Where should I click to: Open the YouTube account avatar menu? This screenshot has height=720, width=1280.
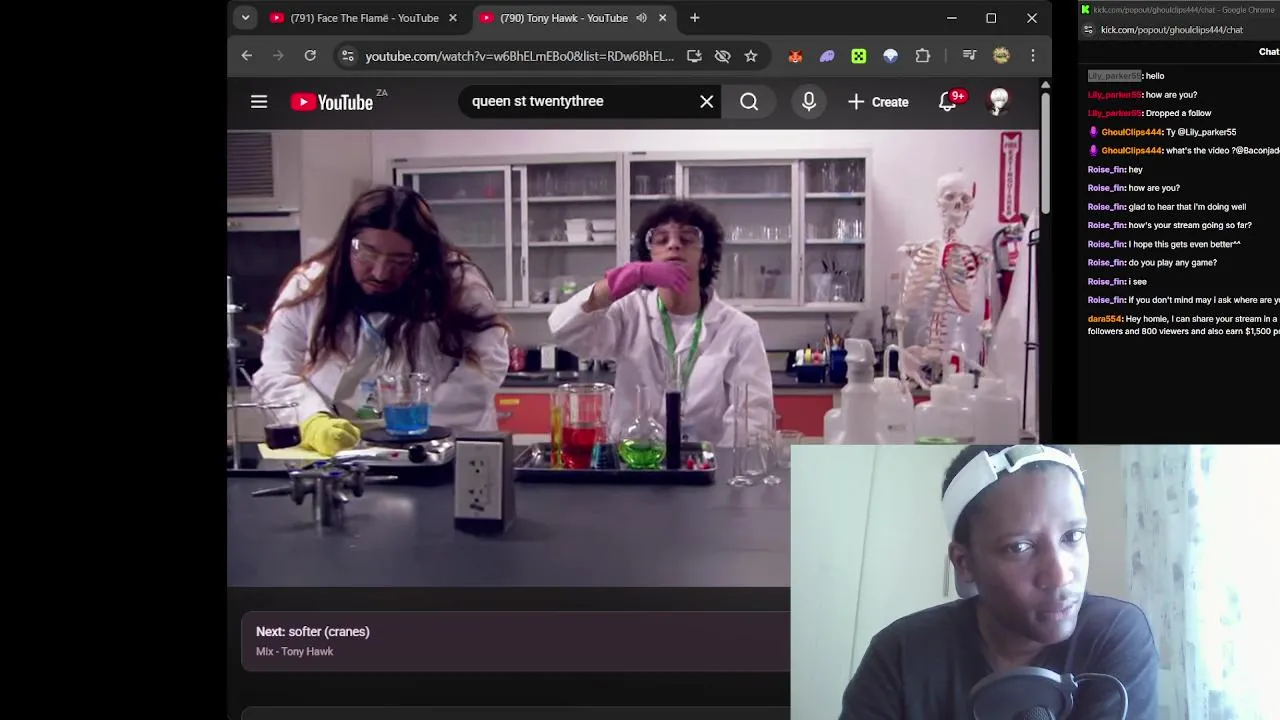click(x=998, y=101)
